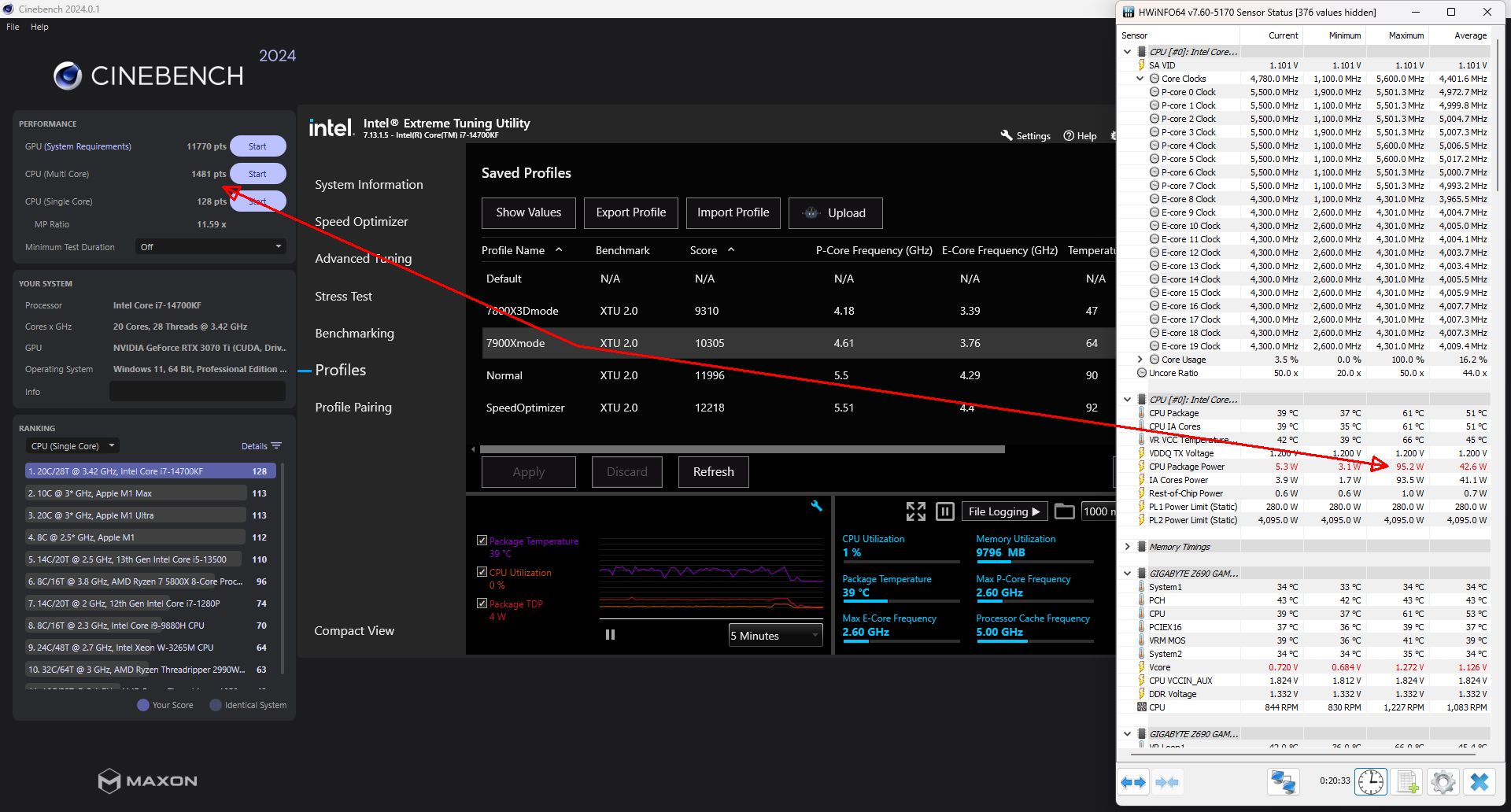Click the GIGABYTE Z690 sensor group chip icon
This screenshot has width=1511, height=812.
pos(1142,574)
